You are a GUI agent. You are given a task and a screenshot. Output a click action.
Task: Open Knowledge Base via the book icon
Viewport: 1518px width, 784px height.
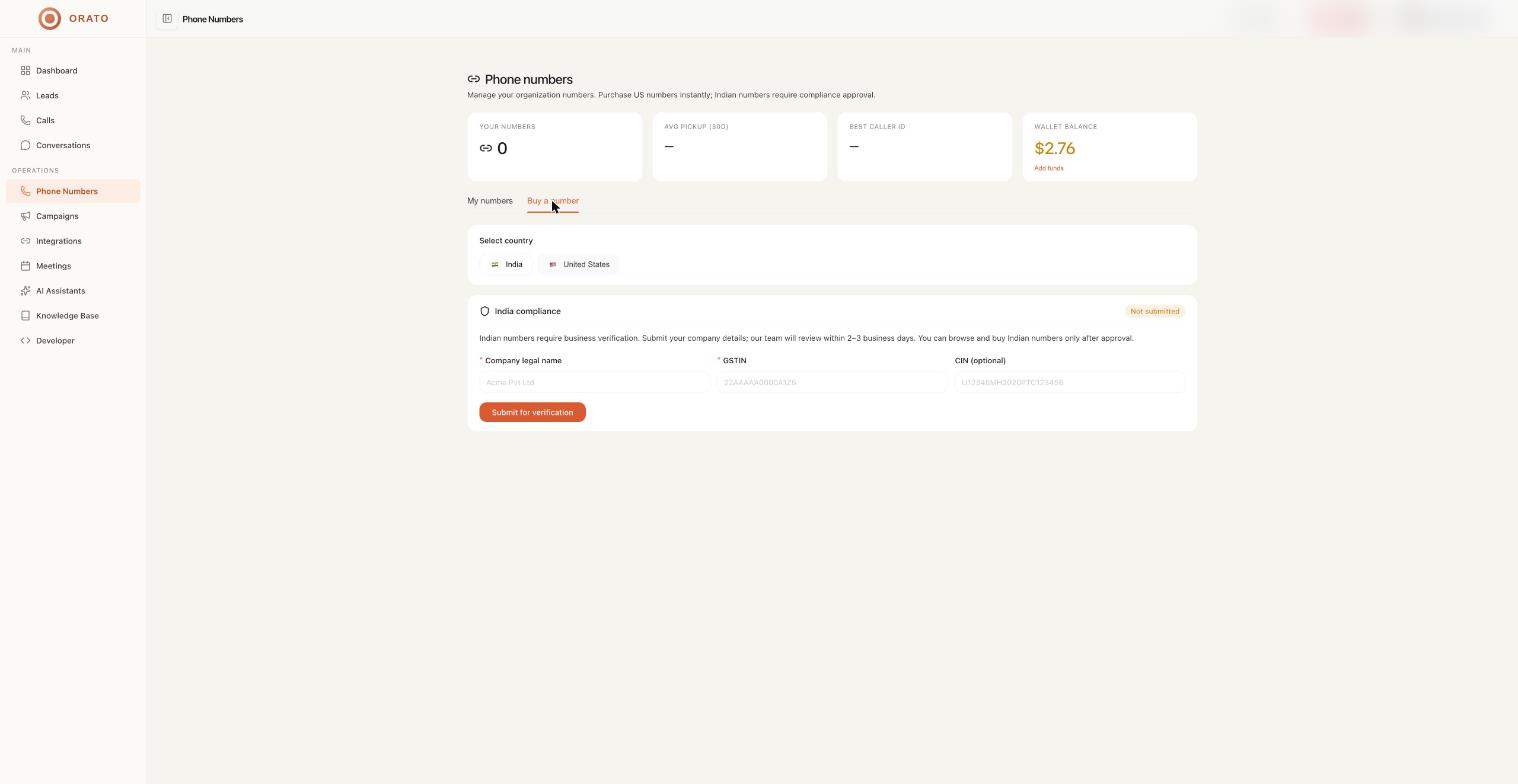[26, 316]
